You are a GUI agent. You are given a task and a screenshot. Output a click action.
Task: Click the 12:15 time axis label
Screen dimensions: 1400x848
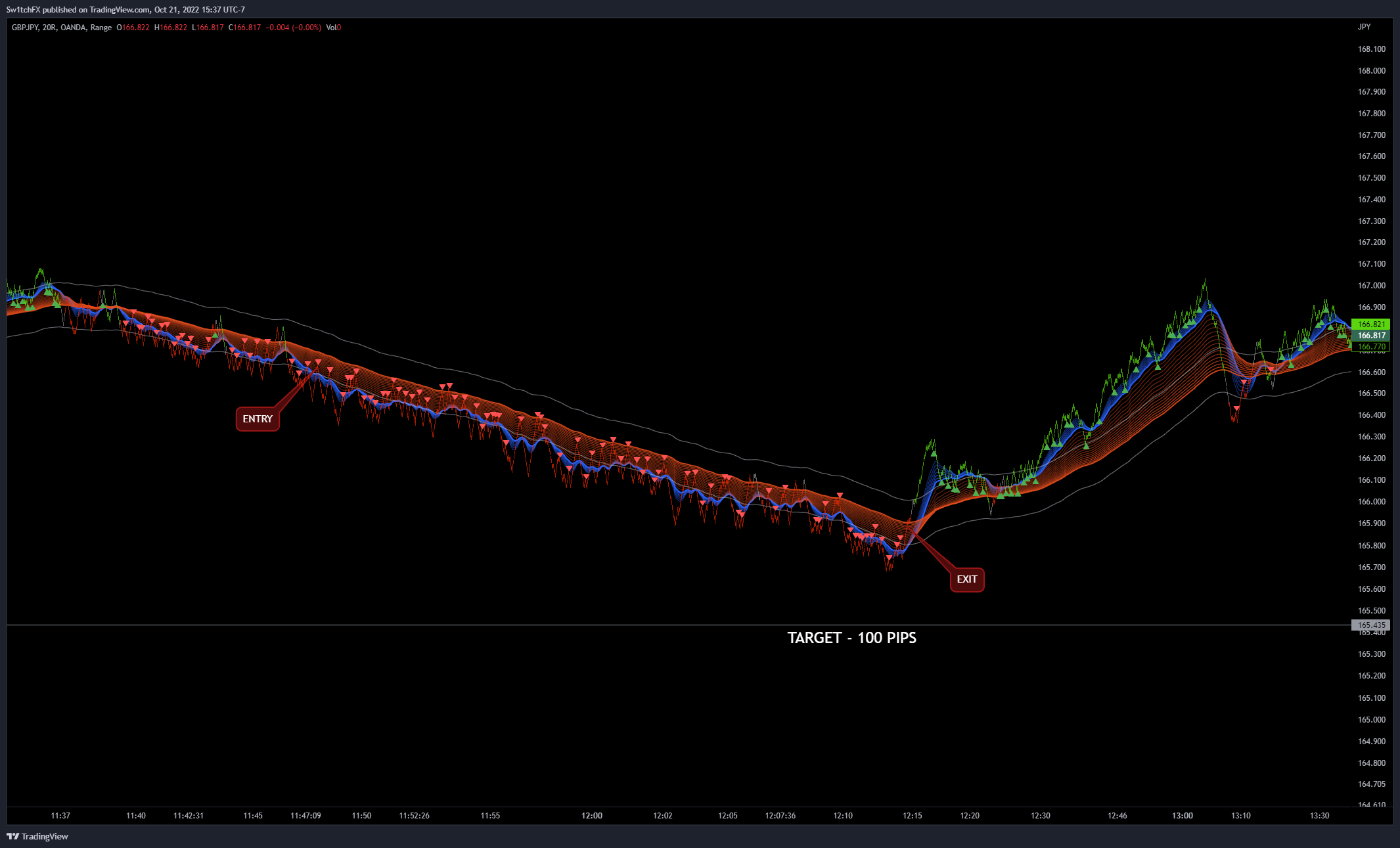point(913,816)
